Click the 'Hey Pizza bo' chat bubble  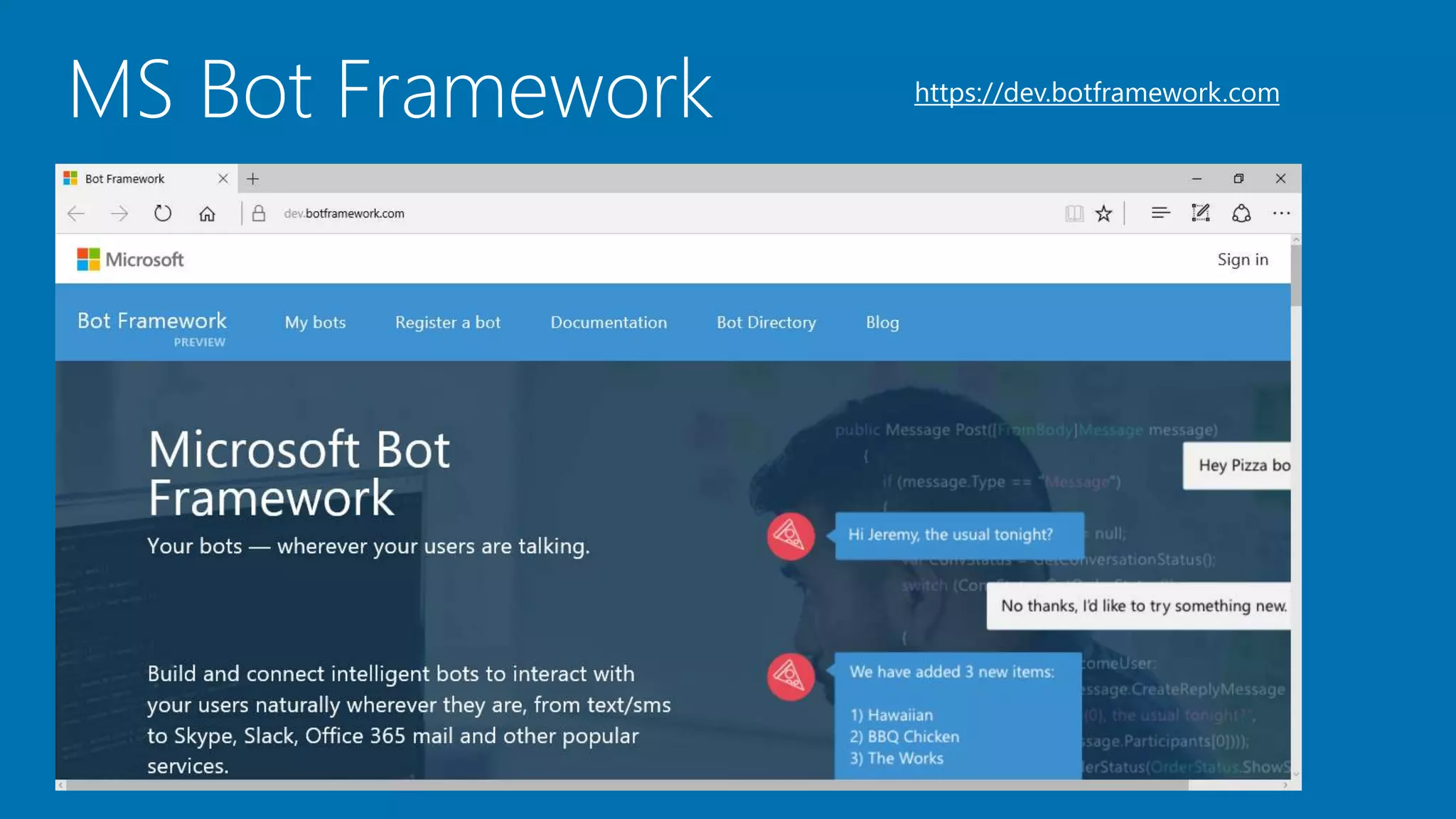(1237, 466)
